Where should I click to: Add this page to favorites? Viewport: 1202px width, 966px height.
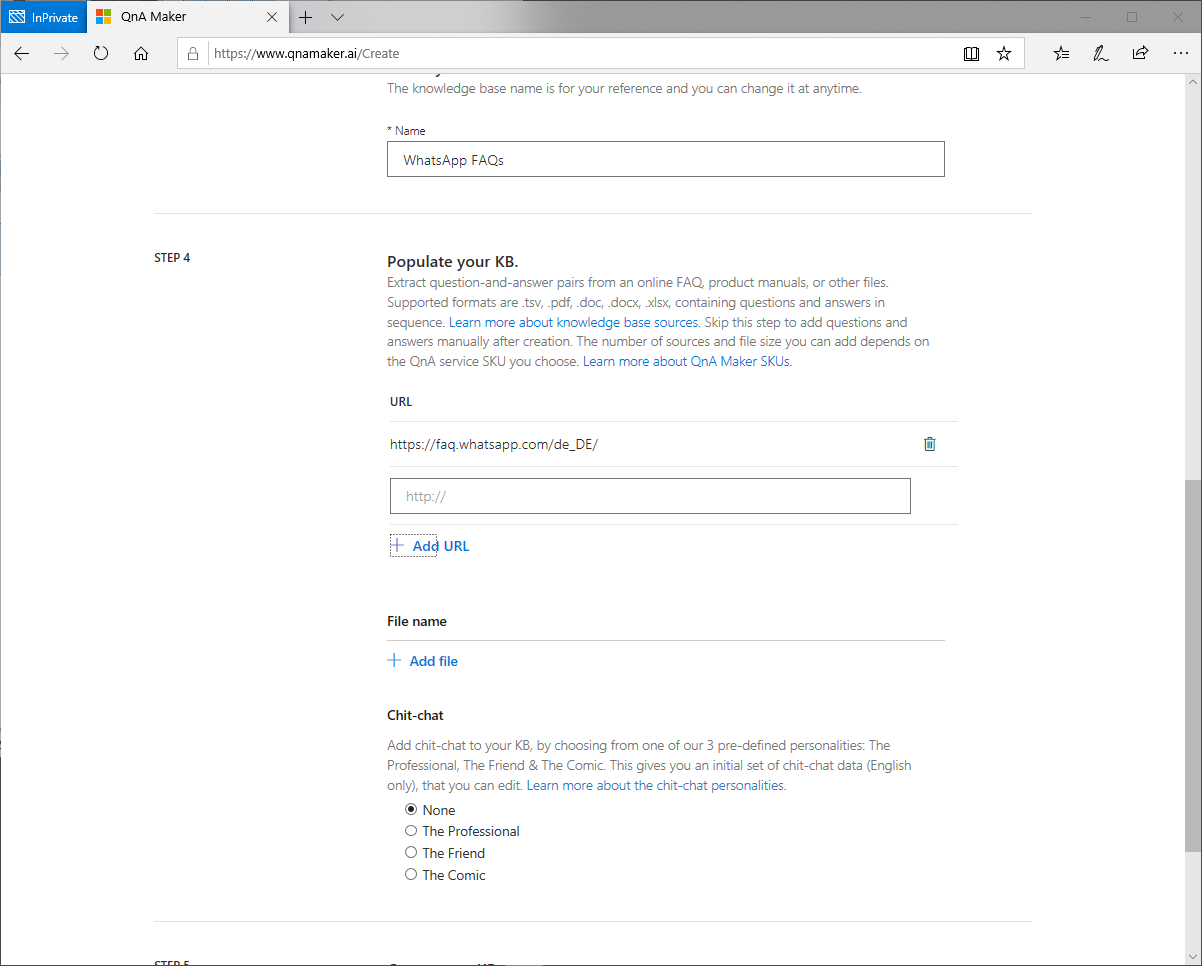coord(1004,54)
